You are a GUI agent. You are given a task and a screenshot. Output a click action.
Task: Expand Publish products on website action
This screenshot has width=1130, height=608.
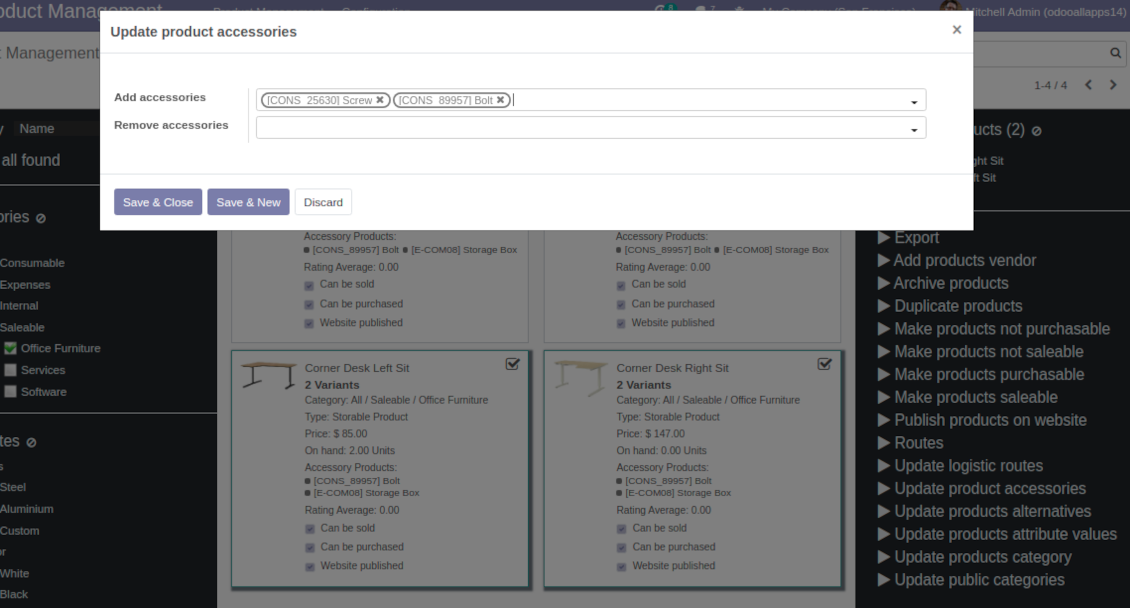coord(982,420)
